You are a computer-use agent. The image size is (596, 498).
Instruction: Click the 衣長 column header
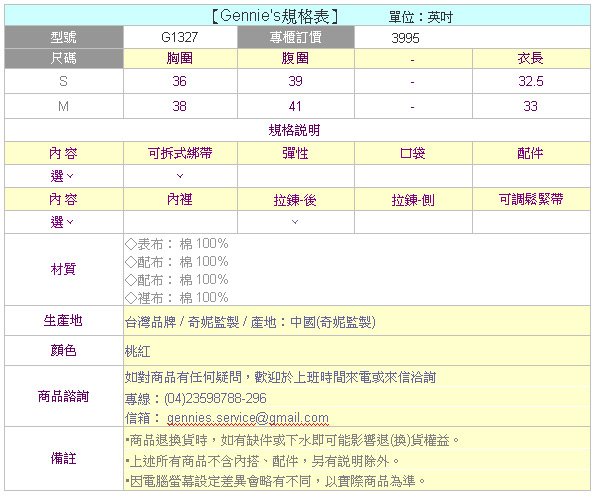[x=531, y=59]
